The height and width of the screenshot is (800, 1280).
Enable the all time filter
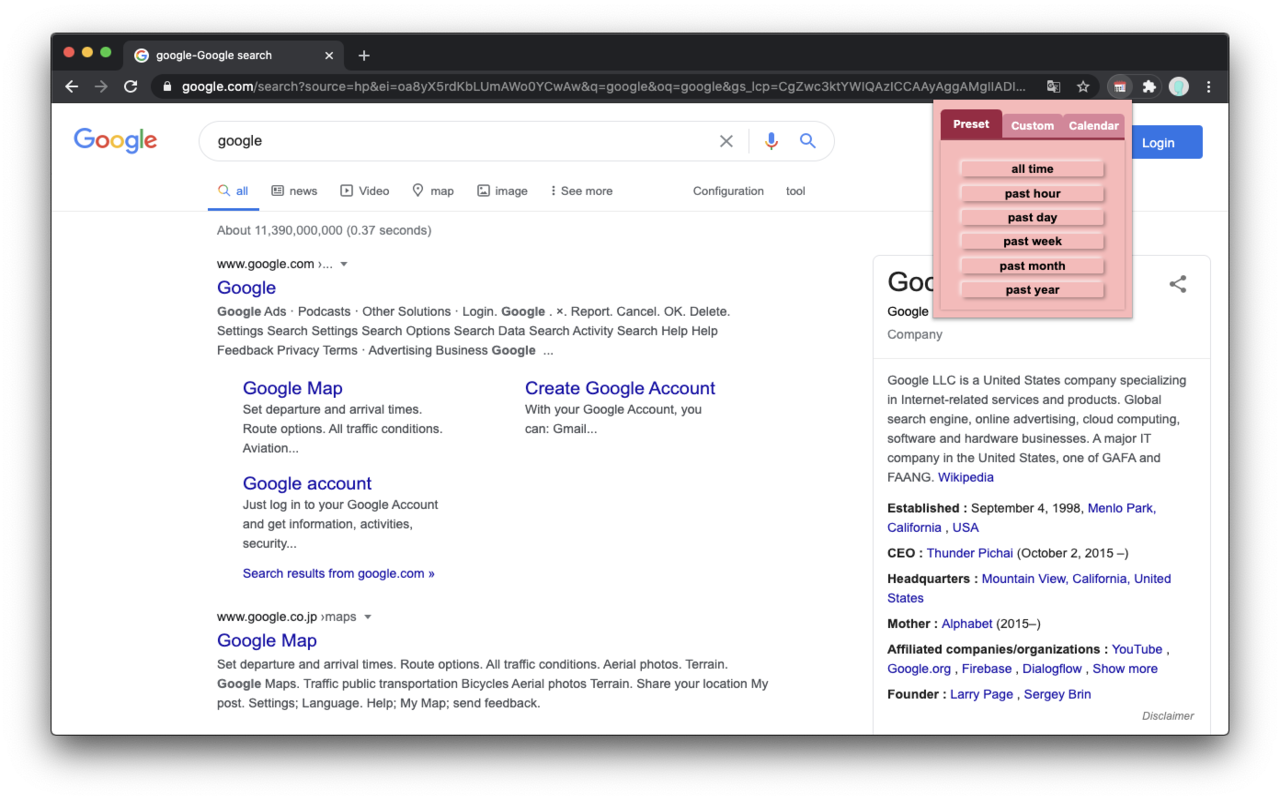(x=1031, y=168)
